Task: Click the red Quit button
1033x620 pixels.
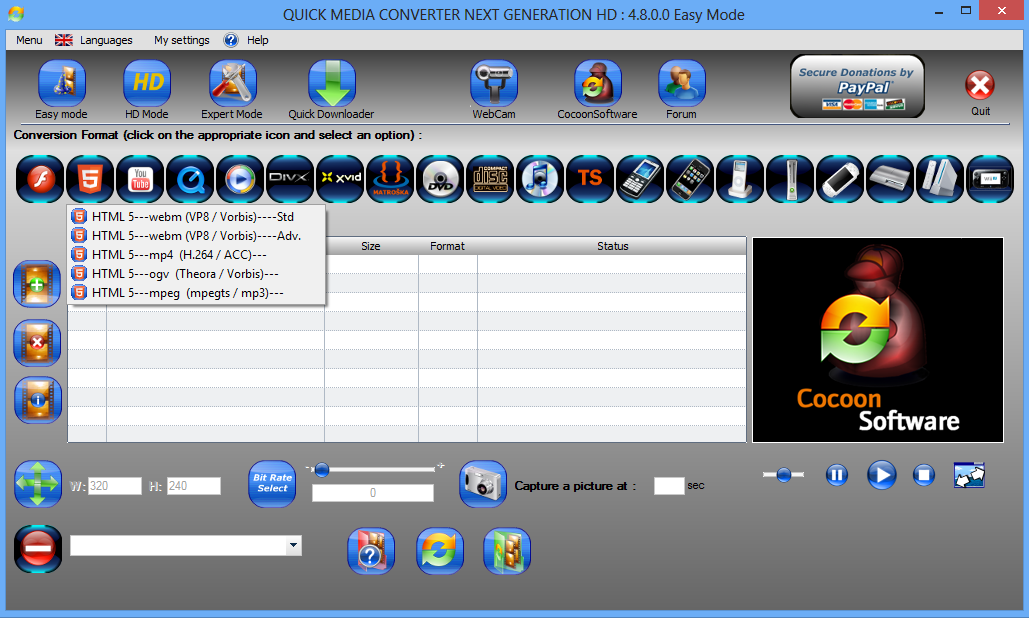Action: [x=980, y=85]
